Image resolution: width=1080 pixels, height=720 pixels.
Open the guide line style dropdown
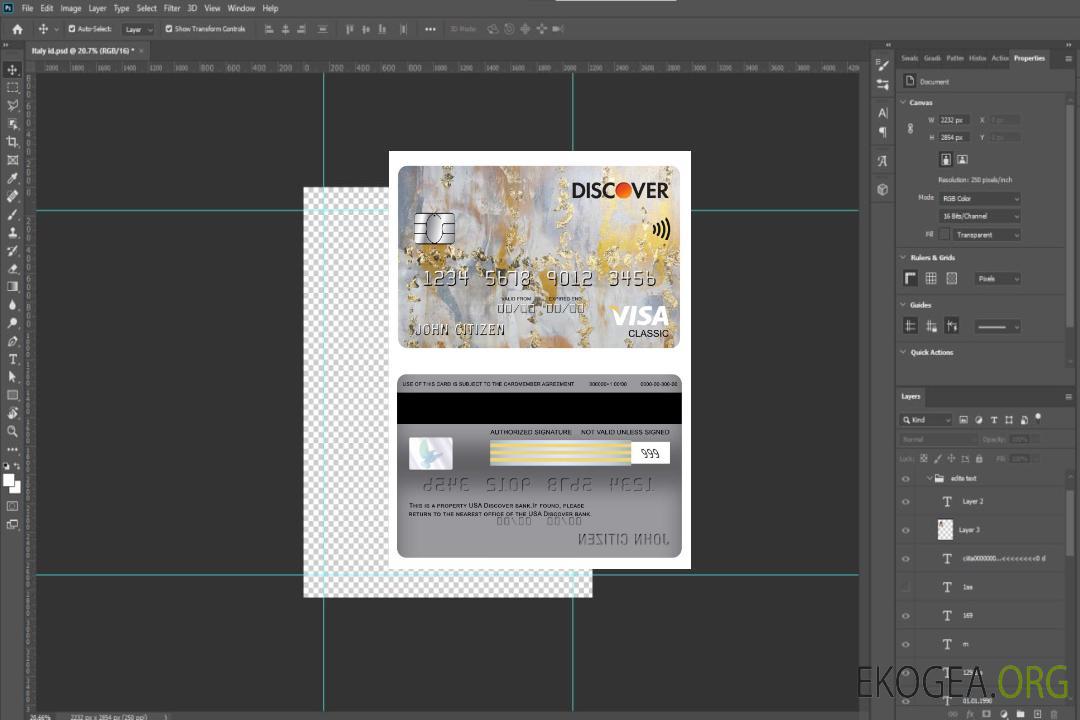[998, 327]
